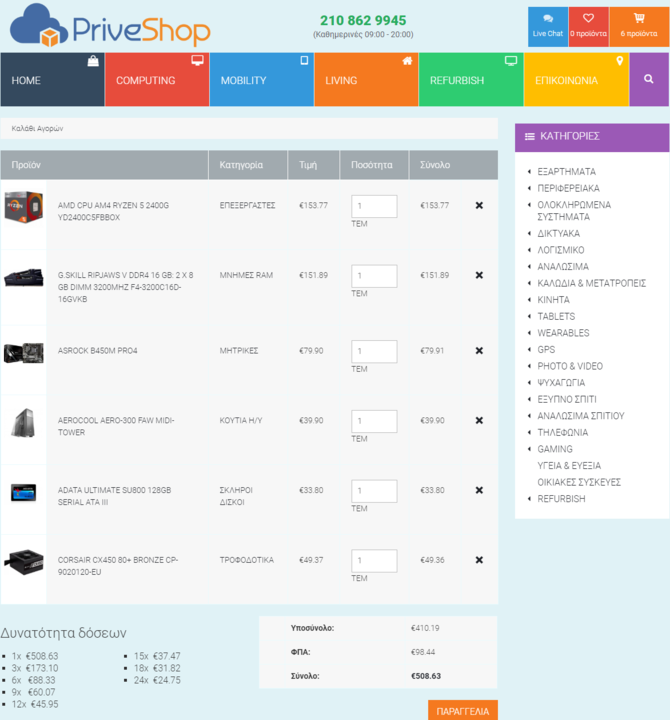Click total amount €508.63
This screenshot has height=720, width=670.
pos(426,675)
